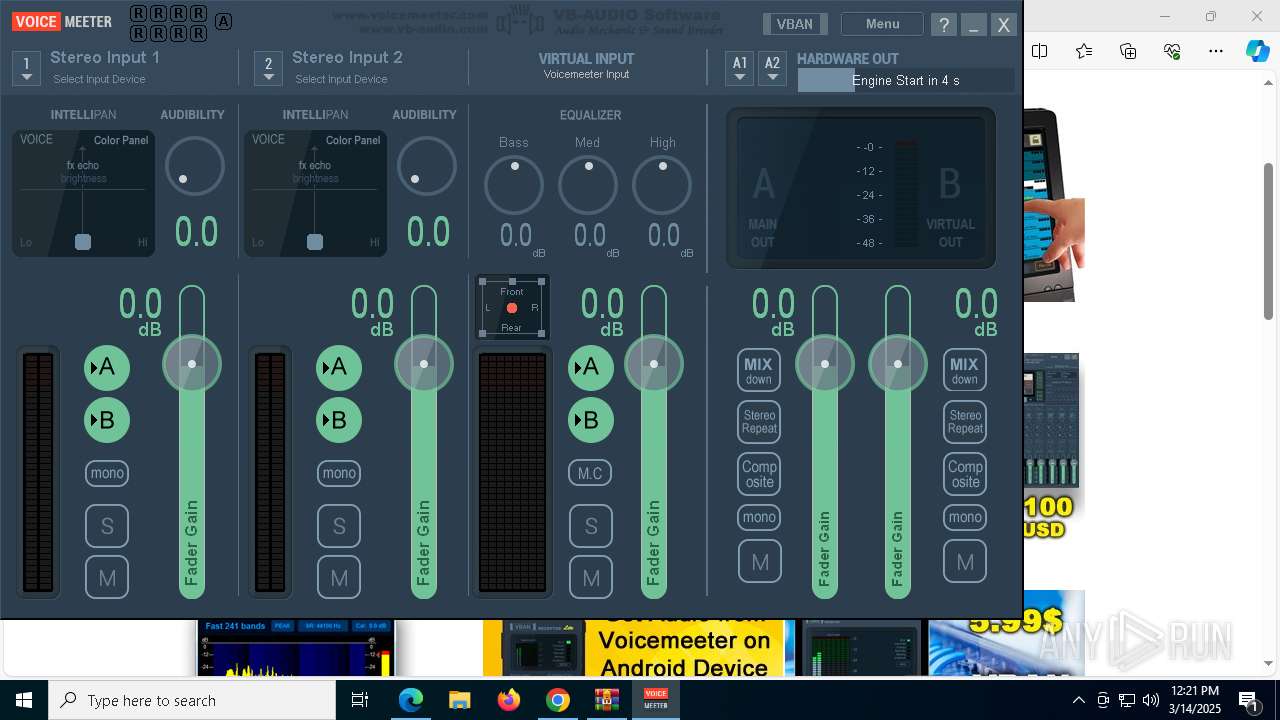Mute main out A bus

759,562
